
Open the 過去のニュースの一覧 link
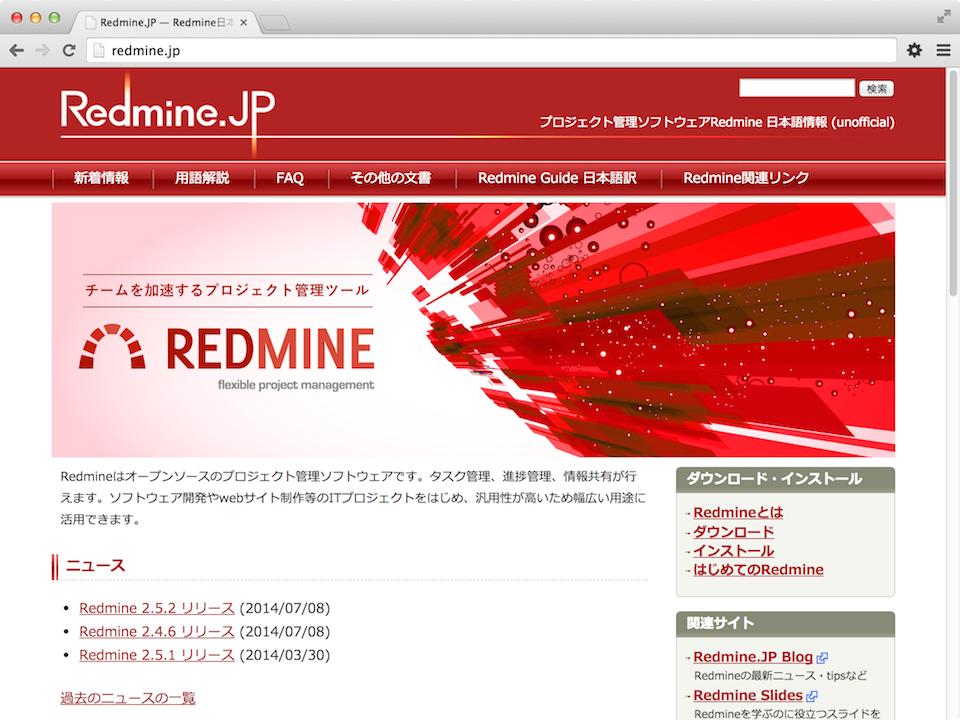pyautogui.click(x=128, y=698)
